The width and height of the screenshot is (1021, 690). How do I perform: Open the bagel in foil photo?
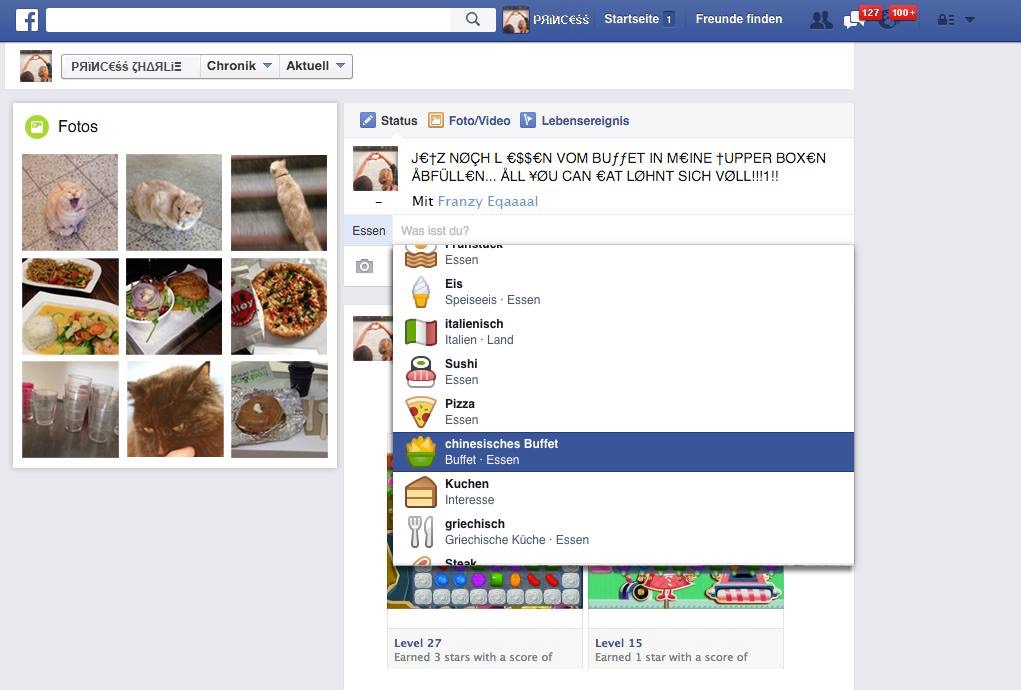279,409
